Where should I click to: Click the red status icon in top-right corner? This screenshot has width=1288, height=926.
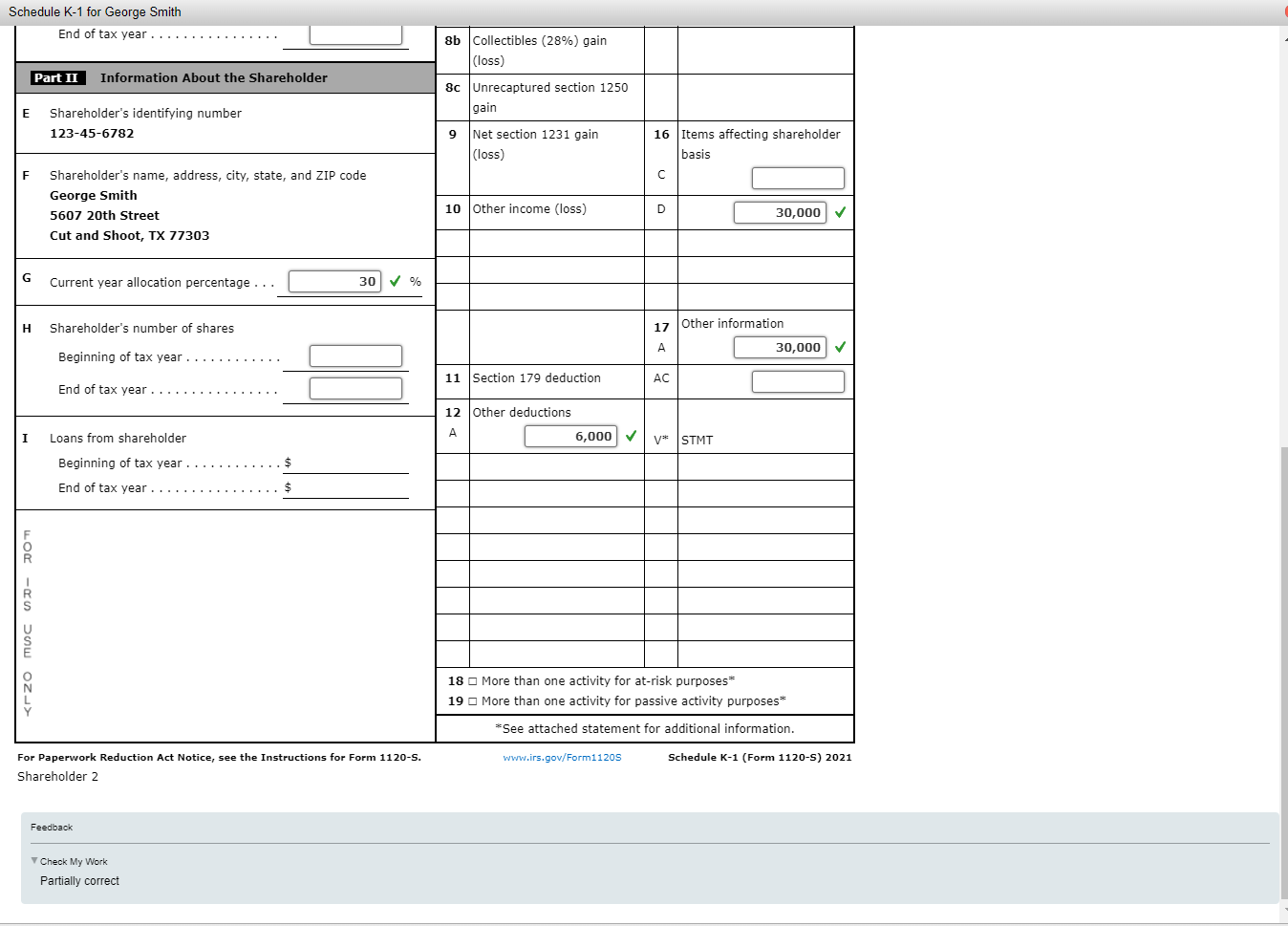point(1283,11)
